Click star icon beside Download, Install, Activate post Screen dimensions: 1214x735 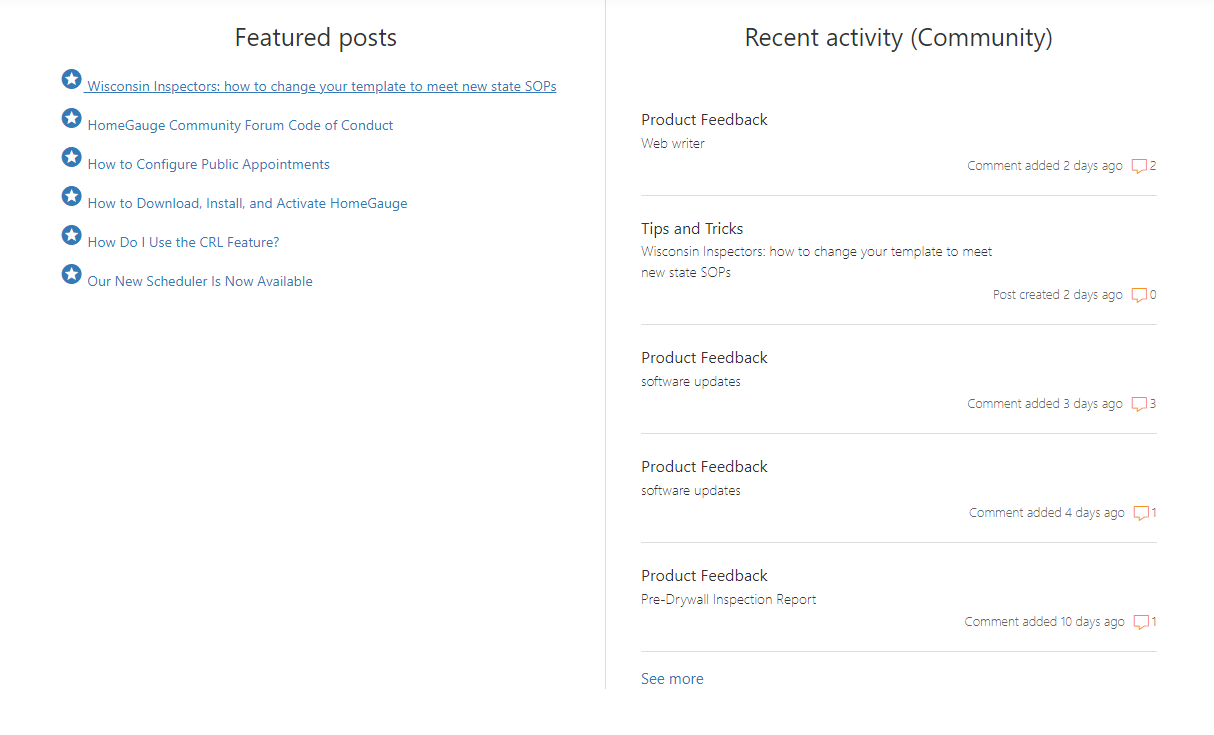(71, 196)
